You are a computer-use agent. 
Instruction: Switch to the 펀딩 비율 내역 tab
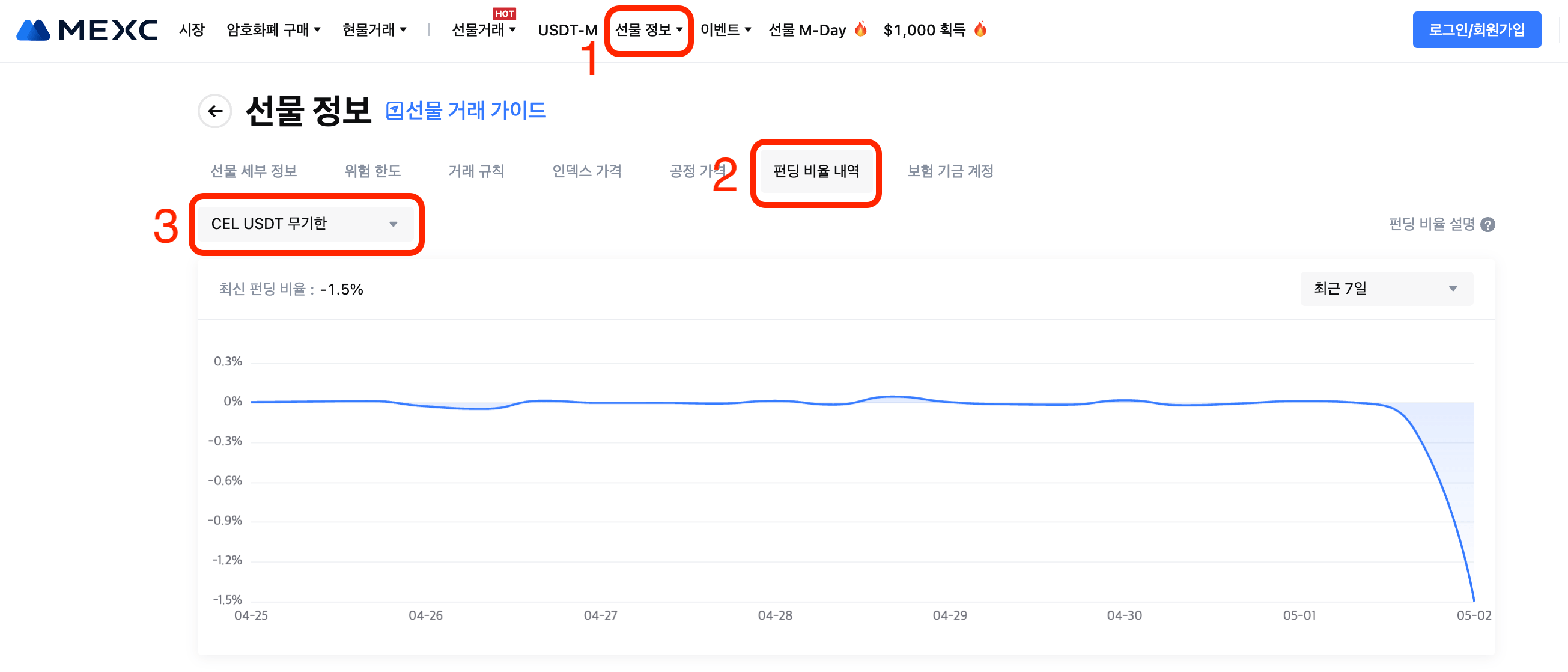pos(816,171)
